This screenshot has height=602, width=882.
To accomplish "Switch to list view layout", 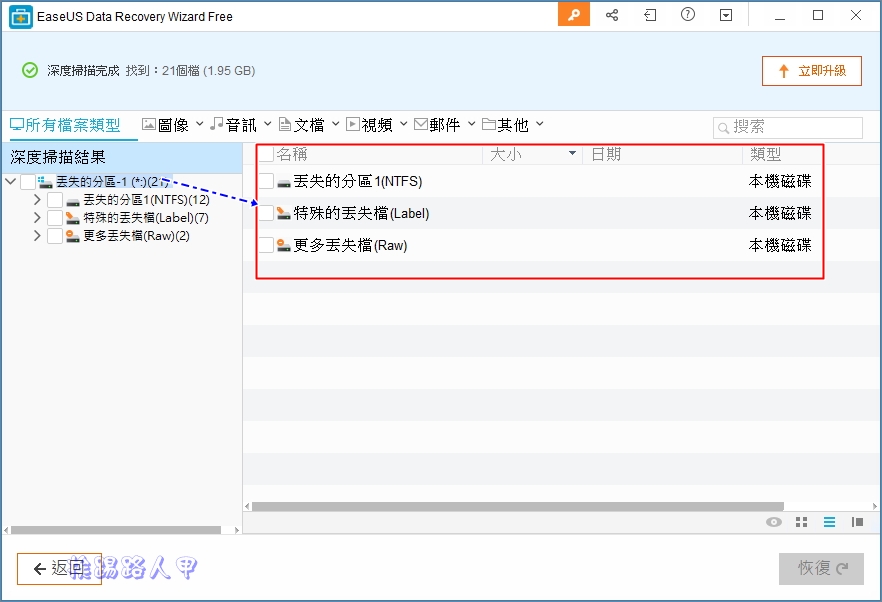I will [829, 522].
